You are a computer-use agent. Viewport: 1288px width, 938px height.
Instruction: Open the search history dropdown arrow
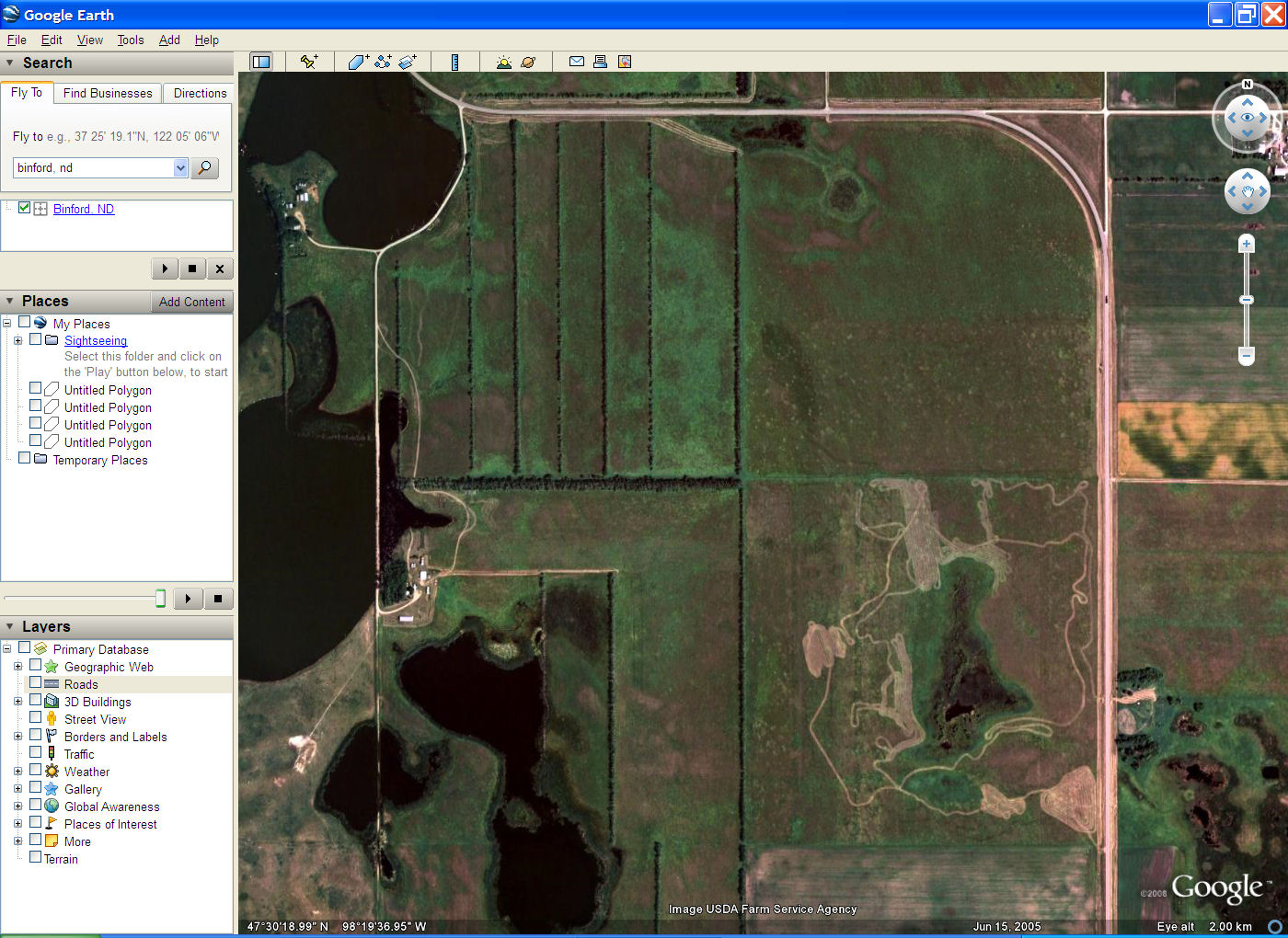[180, 167]
